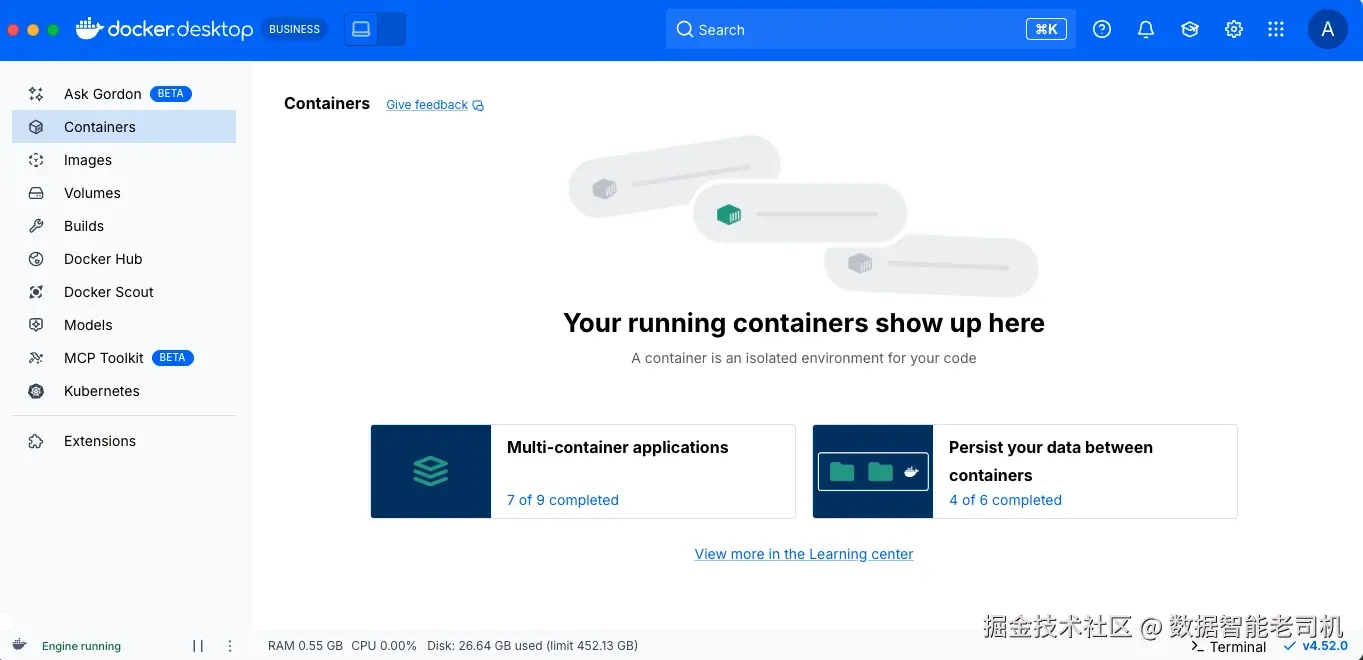Click the BETA badge beside MCP Toolkit
Viewport: 1363px width, 660px height.
173,358
